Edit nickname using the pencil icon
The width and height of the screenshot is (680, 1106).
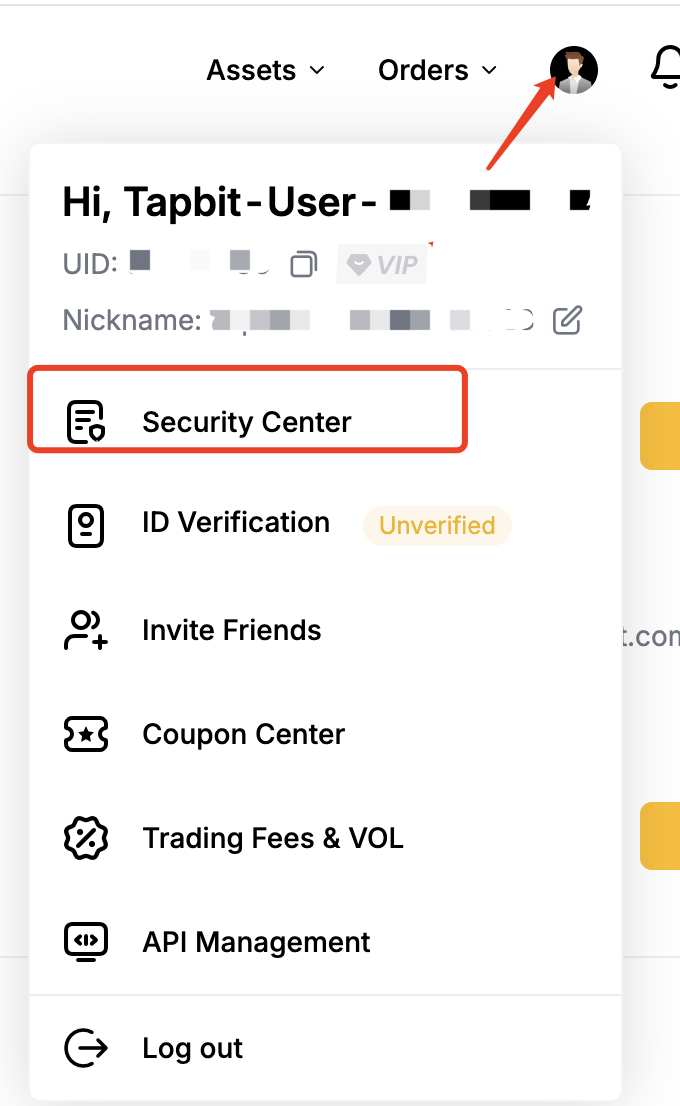pyautogui.click(x=567, y=320)
